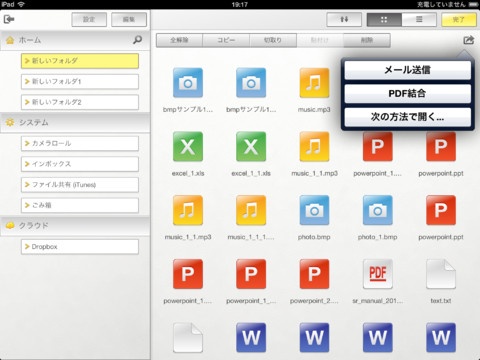Tap the search magnifier in ホーム header
The width and height of the screenshot is (480, 360).
coord(137,40)
